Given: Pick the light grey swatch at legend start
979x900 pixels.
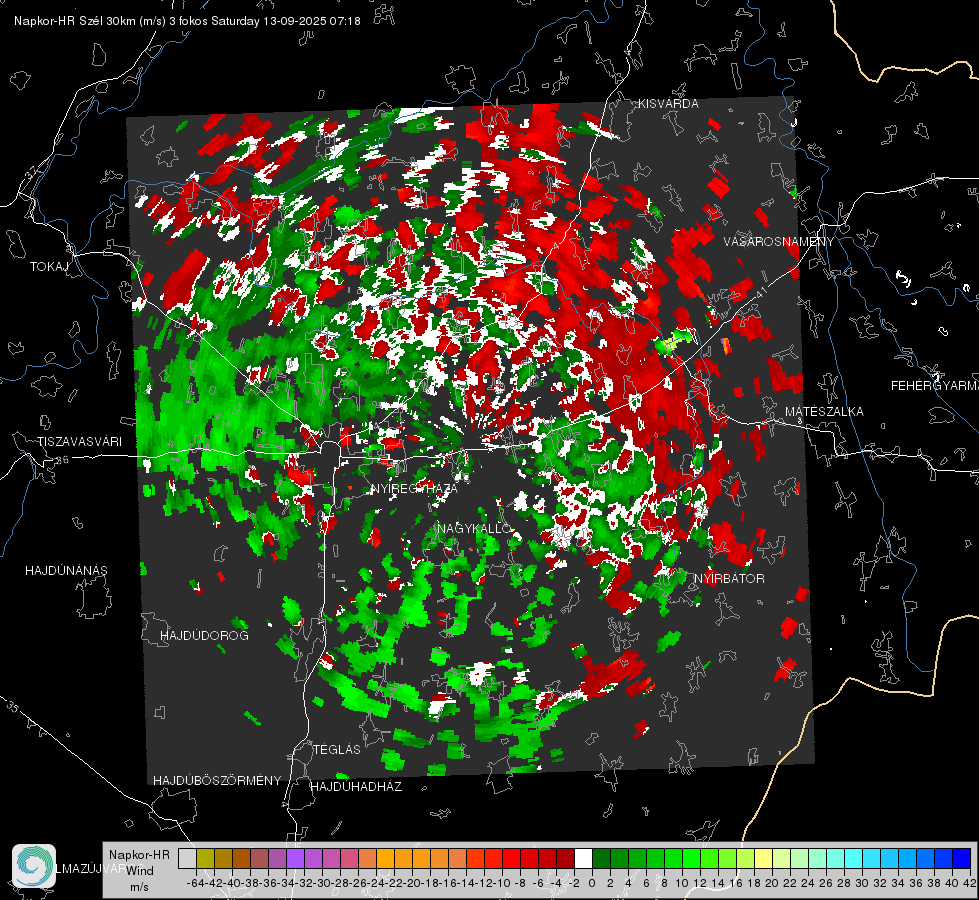Looking at the screenshot, I should (x=187, y=858).
